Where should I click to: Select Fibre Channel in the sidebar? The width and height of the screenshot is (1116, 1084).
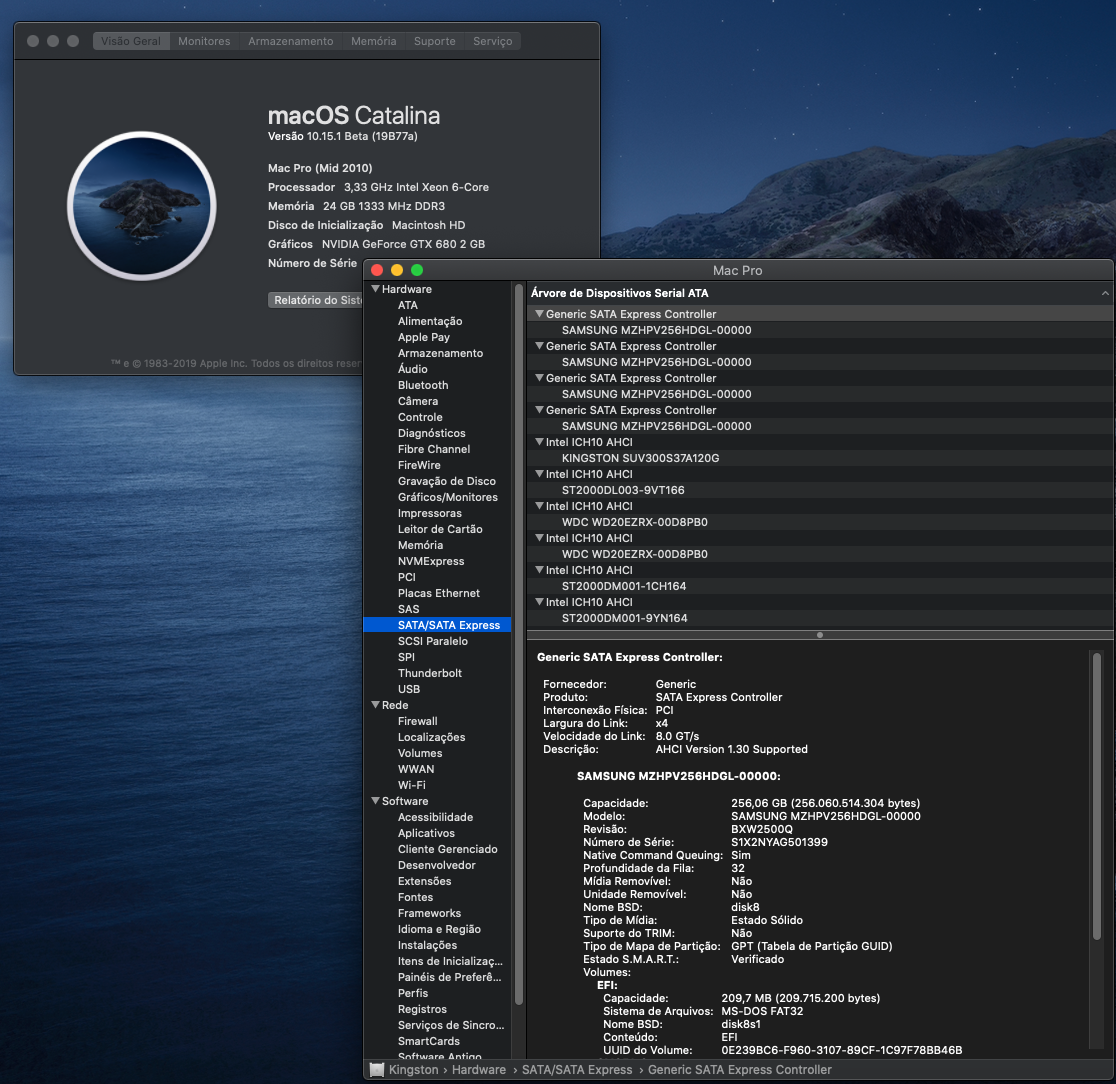[433, 449]
